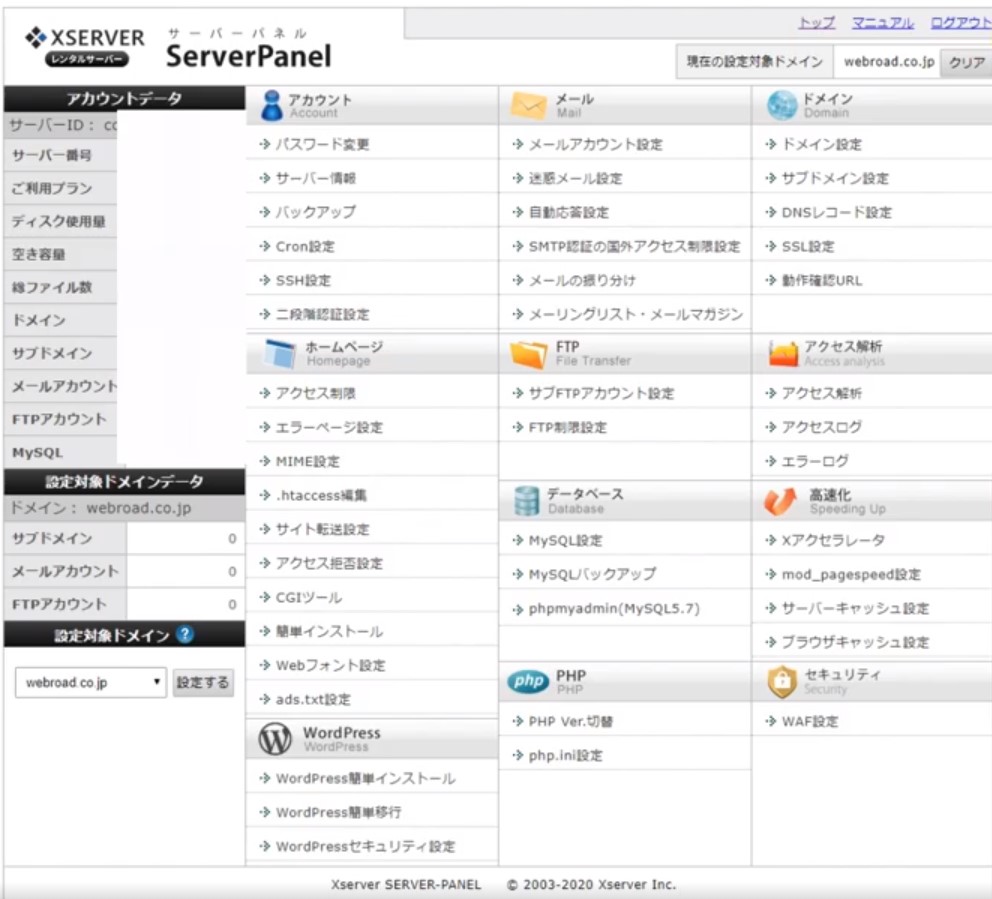Click the 設定する button
The width and height of the screenshot is (992, 899).
point(203,683)
